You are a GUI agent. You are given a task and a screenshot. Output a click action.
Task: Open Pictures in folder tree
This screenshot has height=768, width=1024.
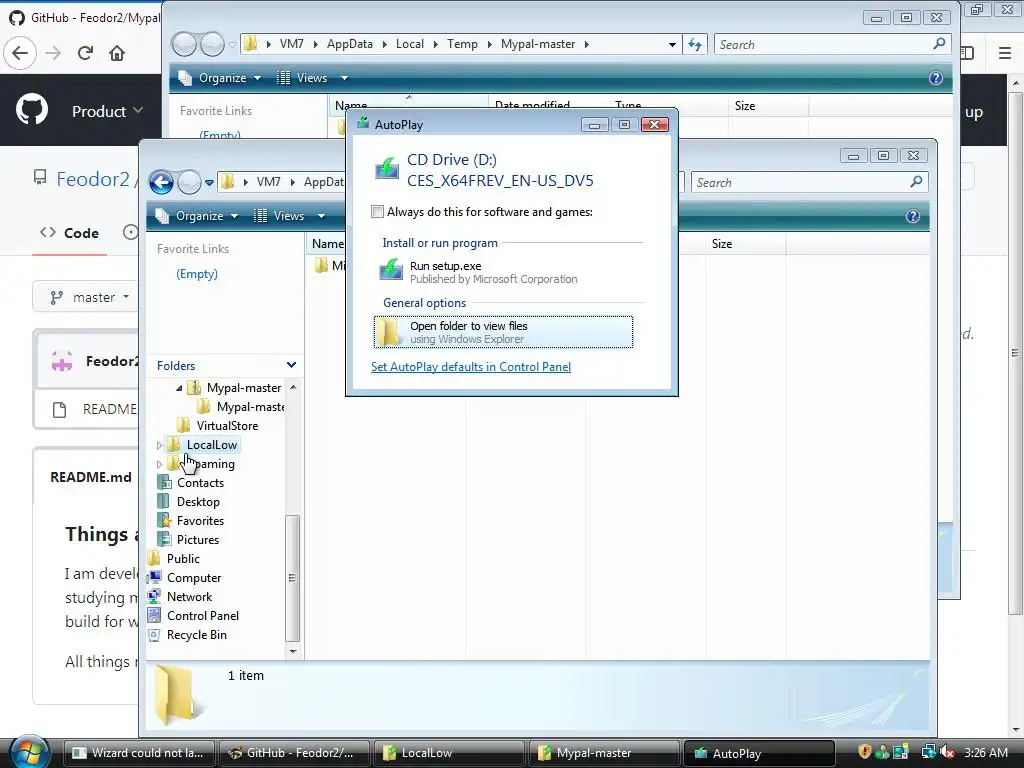point(197,539)
